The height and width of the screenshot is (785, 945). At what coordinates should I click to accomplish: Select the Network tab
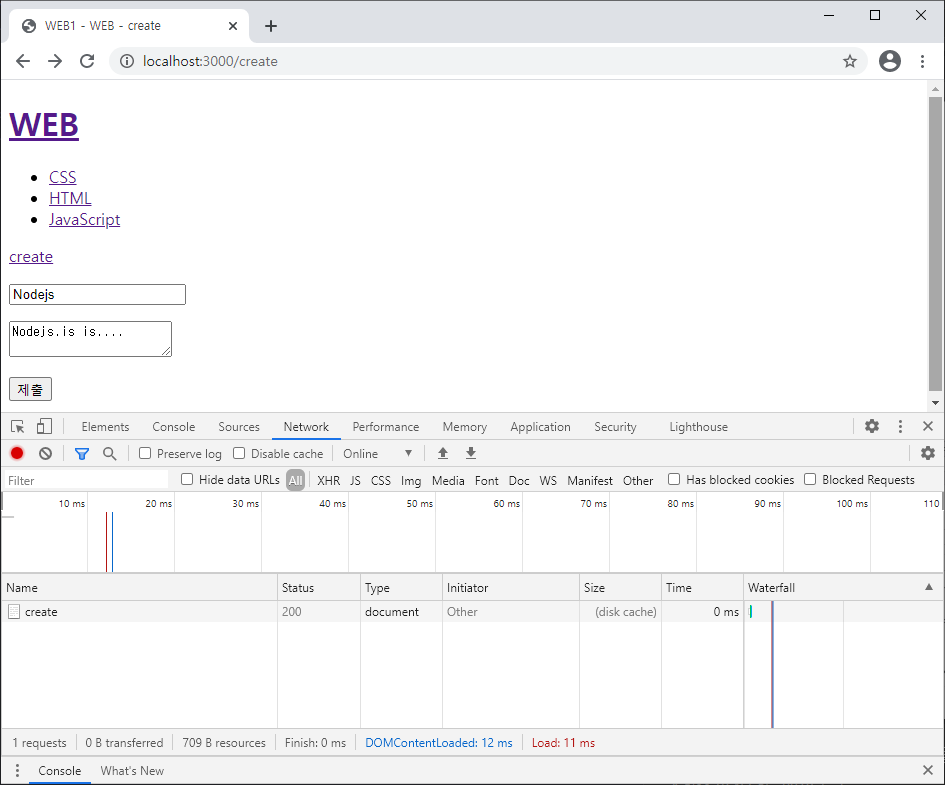[306, 427]
